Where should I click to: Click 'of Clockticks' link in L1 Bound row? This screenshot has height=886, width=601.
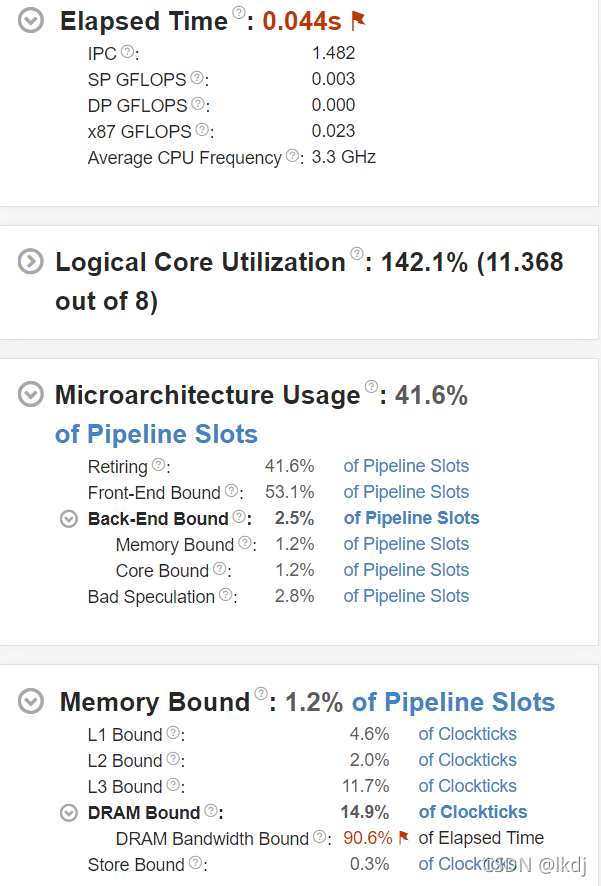467,734
